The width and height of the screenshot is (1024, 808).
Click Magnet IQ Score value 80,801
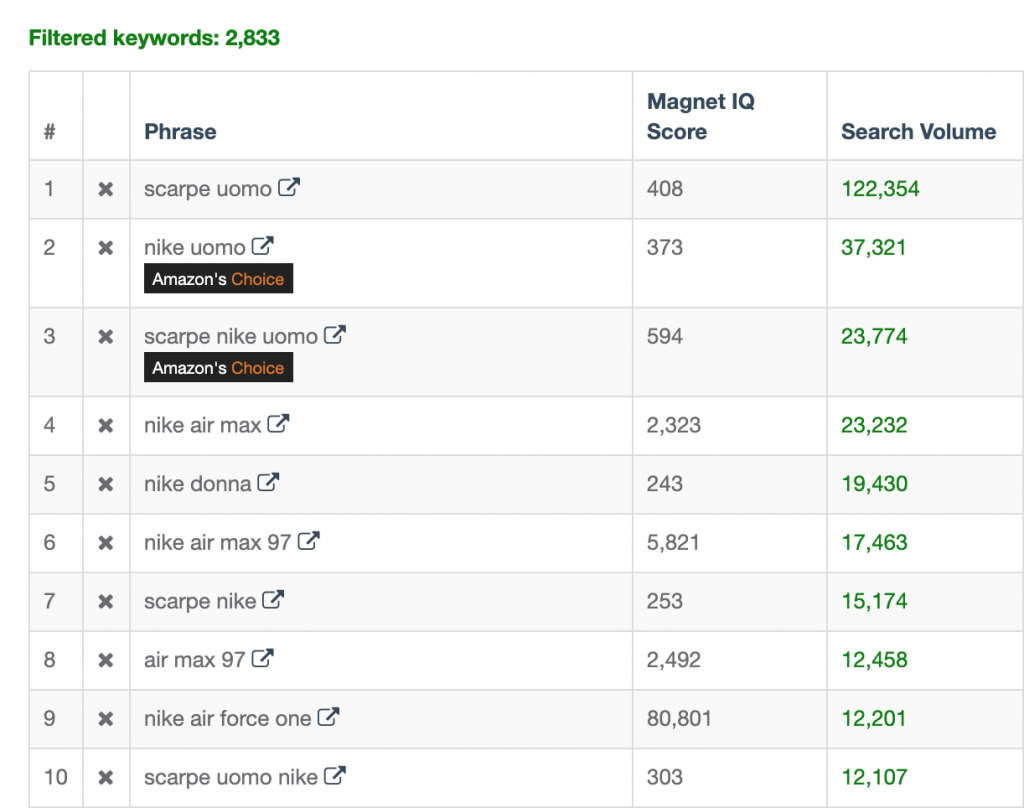(679, 719)
